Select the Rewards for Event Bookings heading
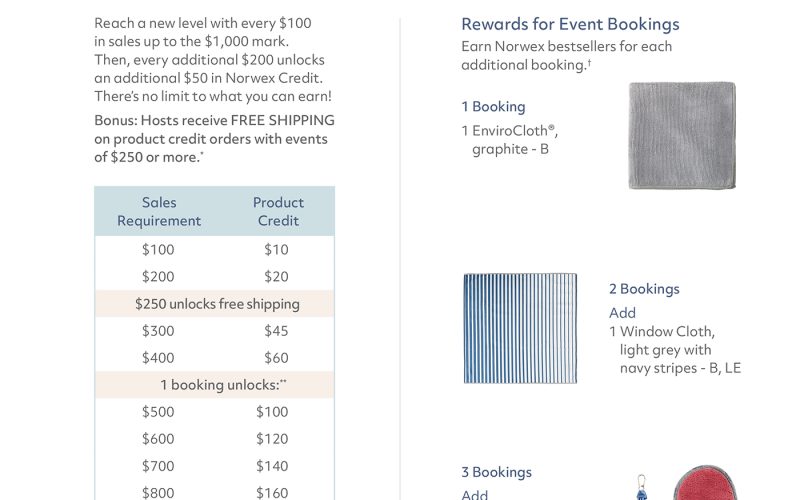The image size is (800, 500). pos(570,24)
